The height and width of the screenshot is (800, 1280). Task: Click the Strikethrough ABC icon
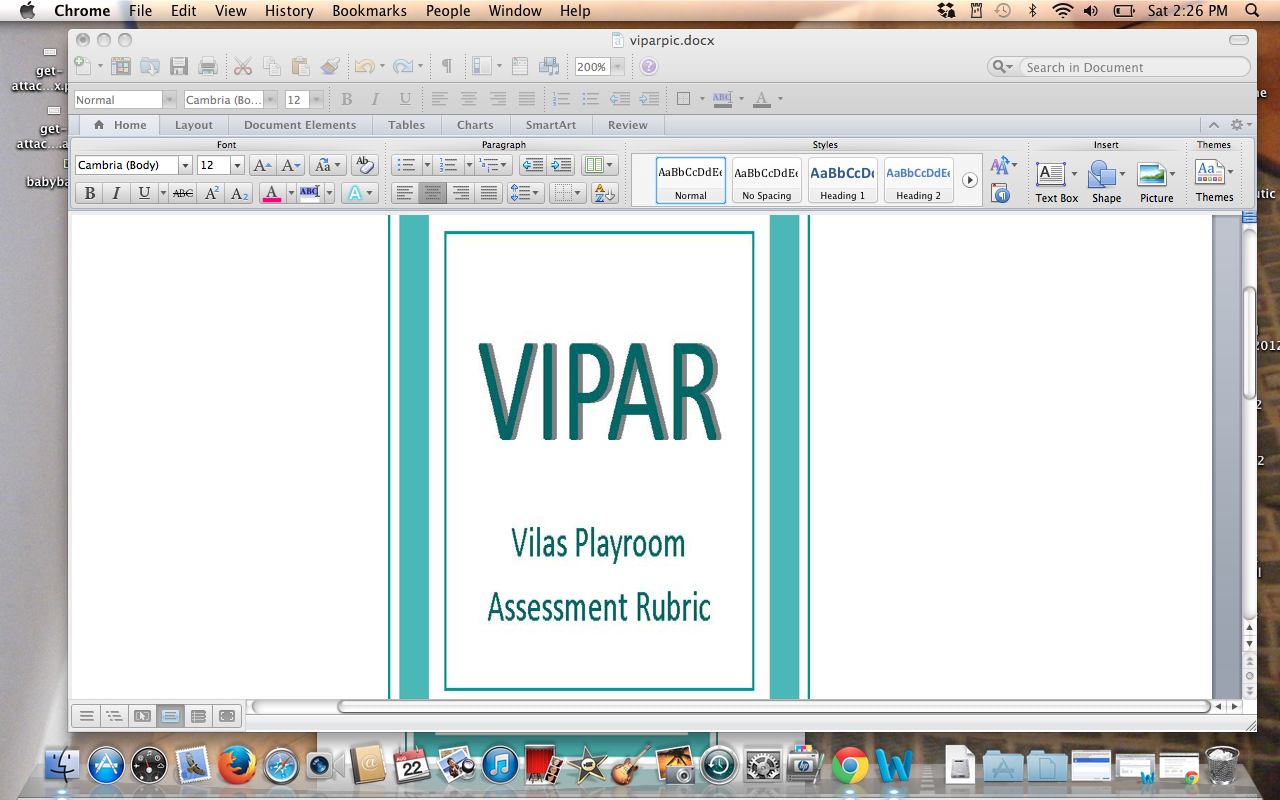pyautogui.click(x=183, y=193)
